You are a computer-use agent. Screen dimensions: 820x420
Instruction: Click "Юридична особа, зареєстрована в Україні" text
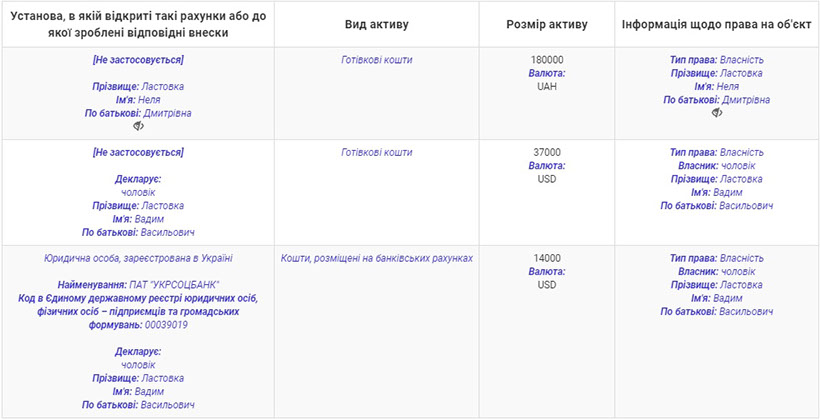[138, 258]
